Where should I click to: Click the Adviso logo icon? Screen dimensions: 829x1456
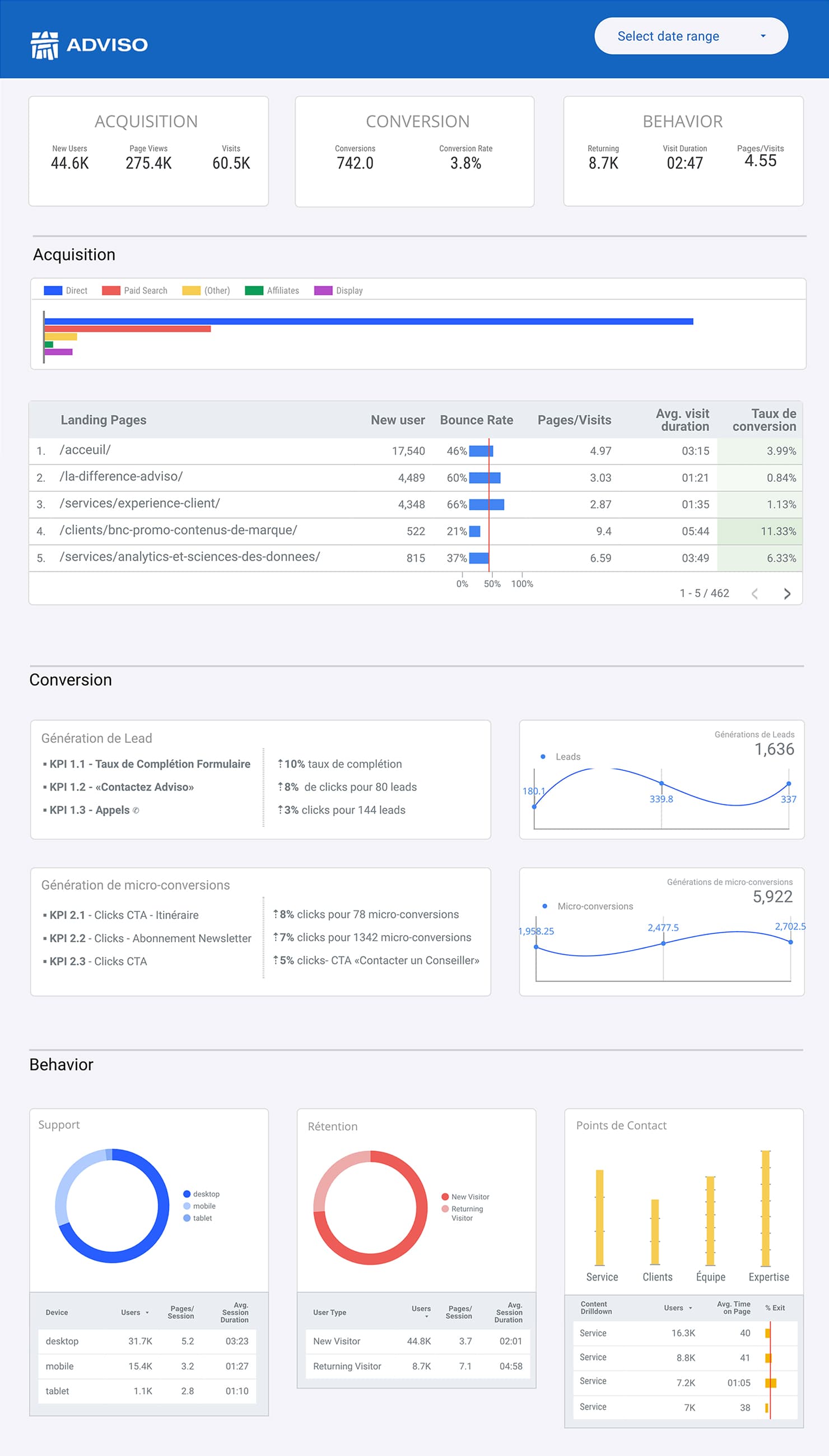coord(44,45)
